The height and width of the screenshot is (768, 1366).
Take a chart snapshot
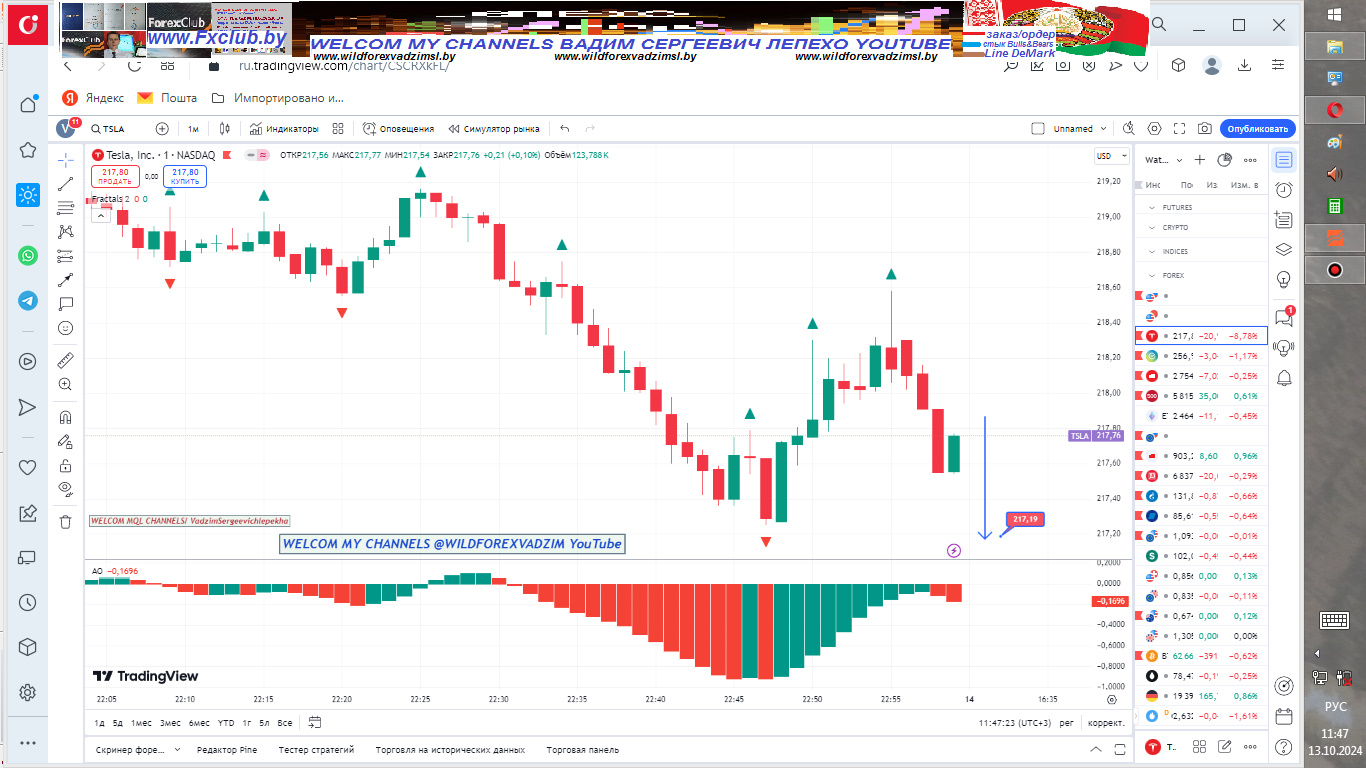(x=1205, y=129)
